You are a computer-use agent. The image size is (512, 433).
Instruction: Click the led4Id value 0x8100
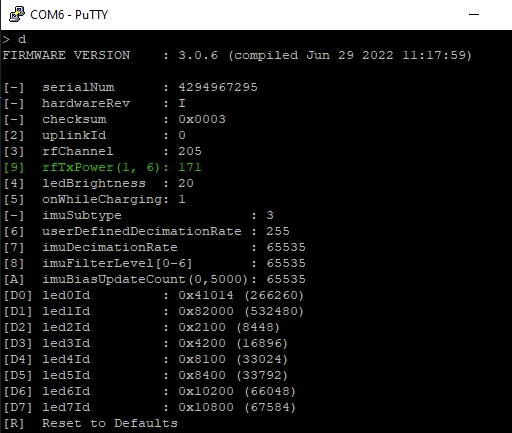[202, 359]
